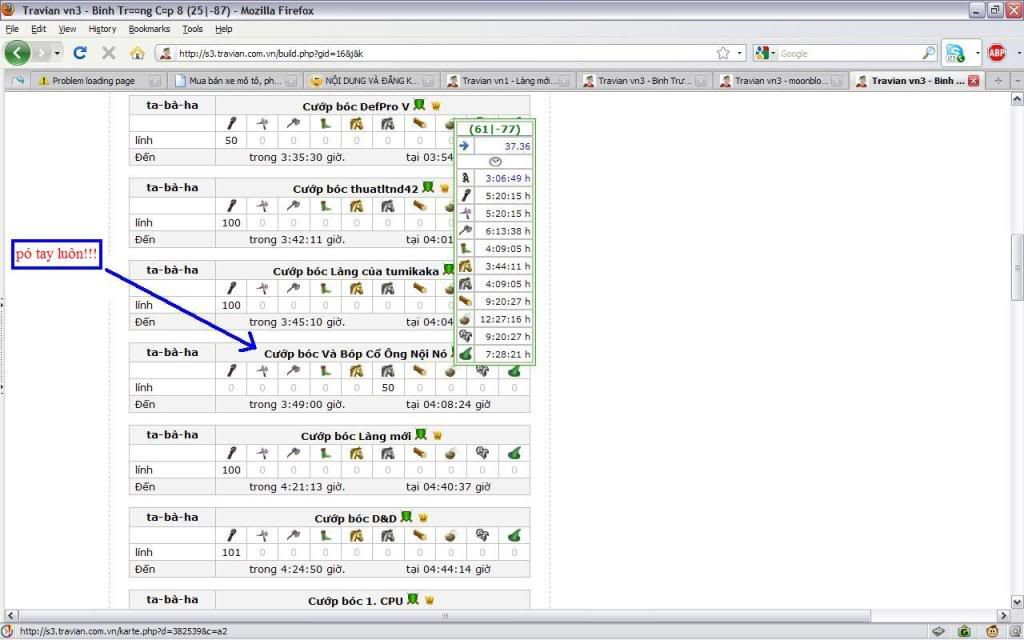The height and width of the screenshot is (640, 1024).
Task: Open the Cướp bóc Làng của tumikaka link
Action: (355, 271)
